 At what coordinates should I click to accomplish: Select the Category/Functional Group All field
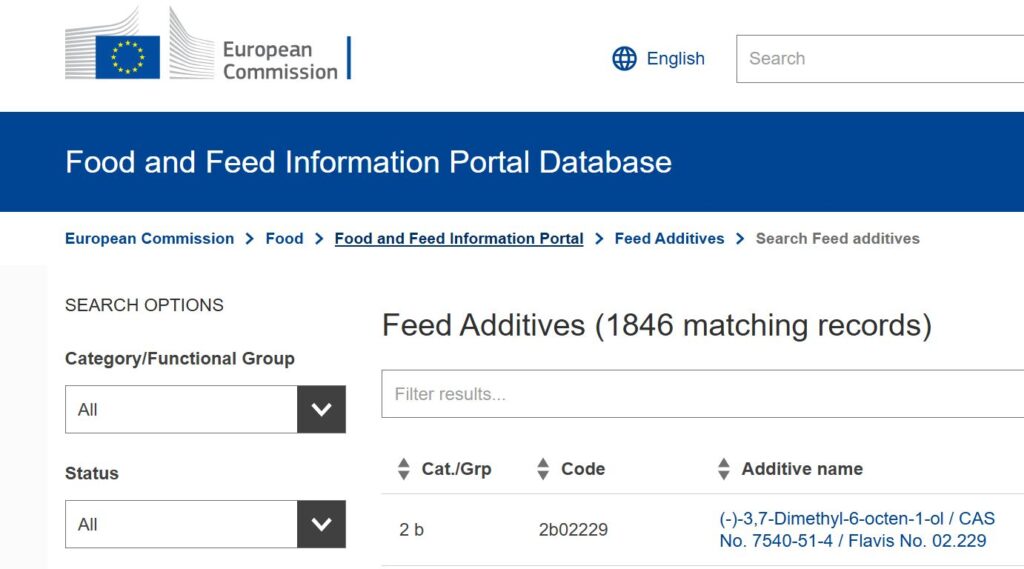click(181, 409)
